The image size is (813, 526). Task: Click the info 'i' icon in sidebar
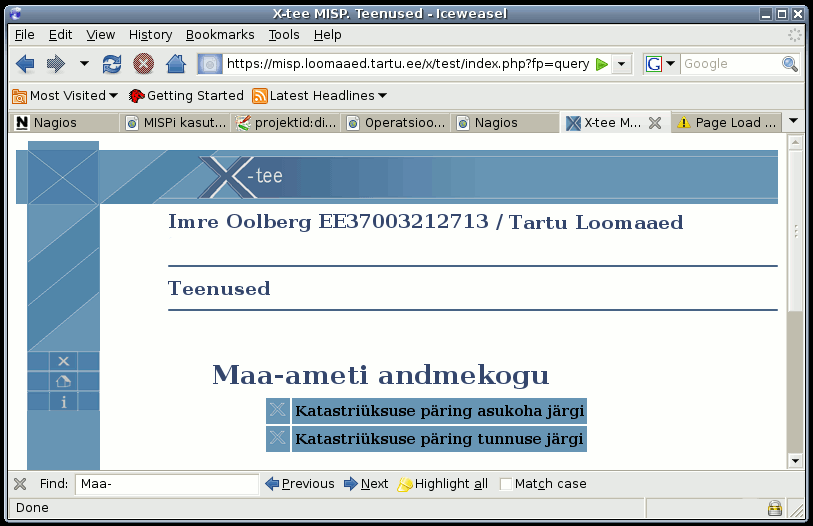(x=63, y=402)
